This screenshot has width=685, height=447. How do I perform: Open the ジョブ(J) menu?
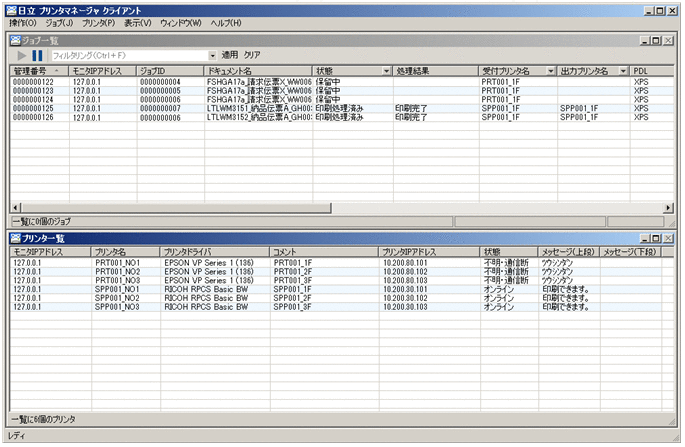pos(59,23)
